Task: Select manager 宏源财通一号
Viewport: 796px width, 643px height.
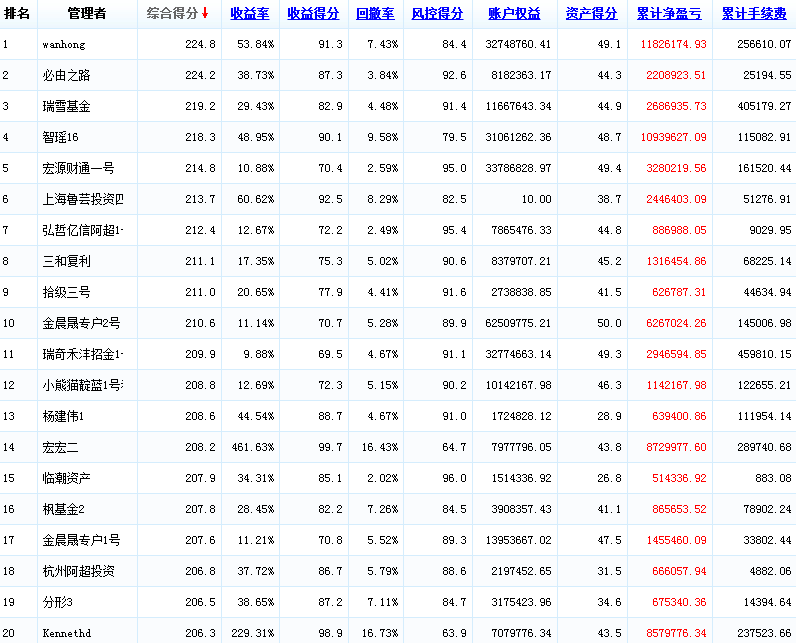Action: (78, 168)
